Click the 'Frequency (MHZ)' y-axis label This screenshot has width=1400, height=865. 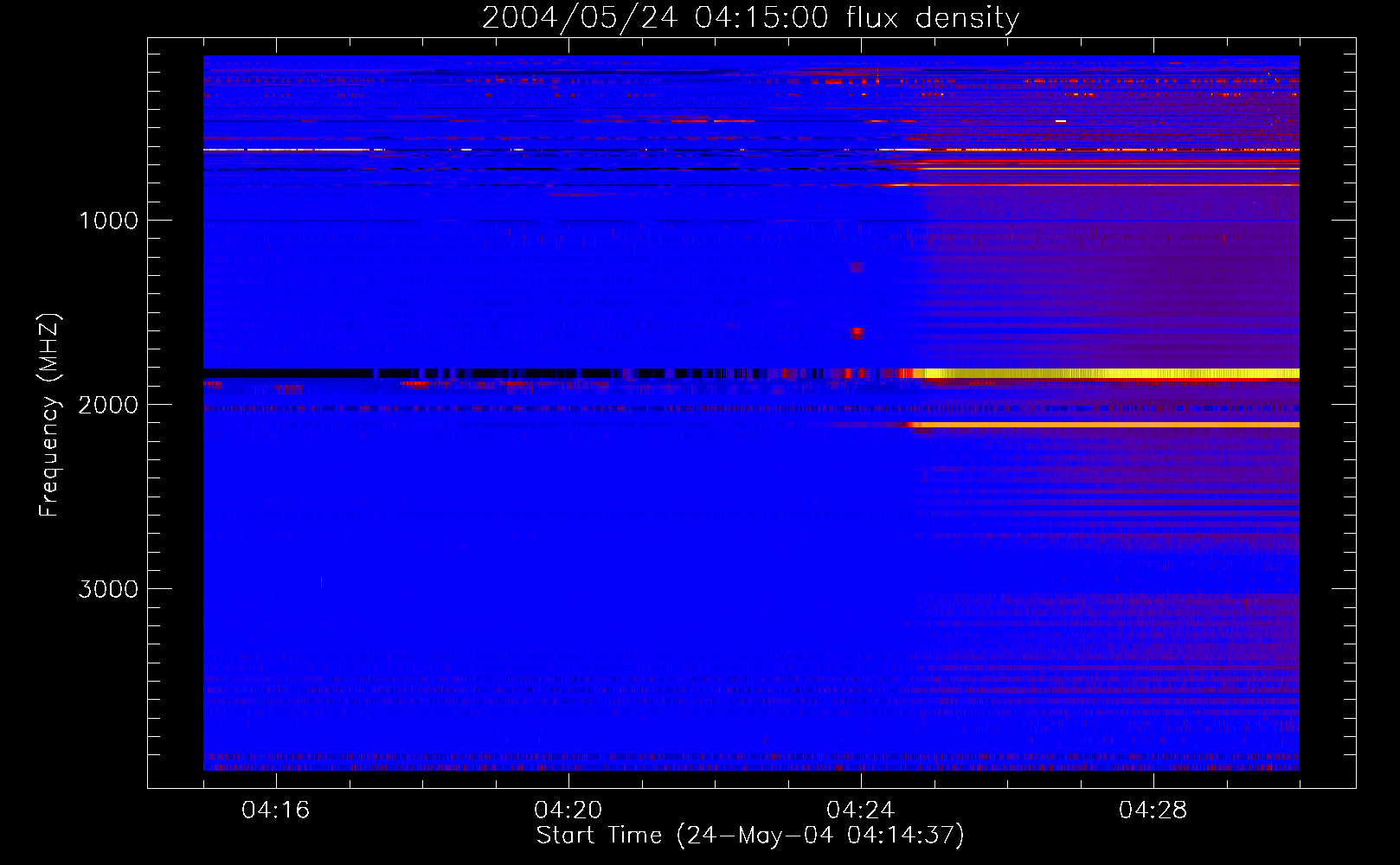pos(49,415)
